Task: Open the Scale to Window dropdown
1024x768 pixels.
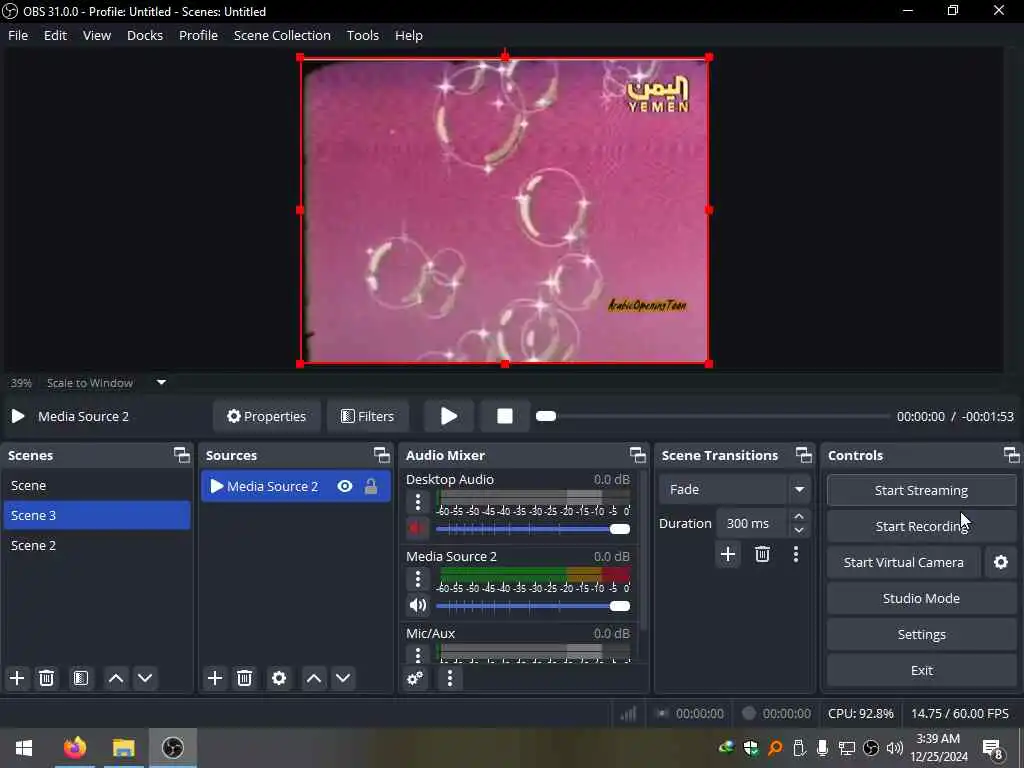Action: point(161,383)
